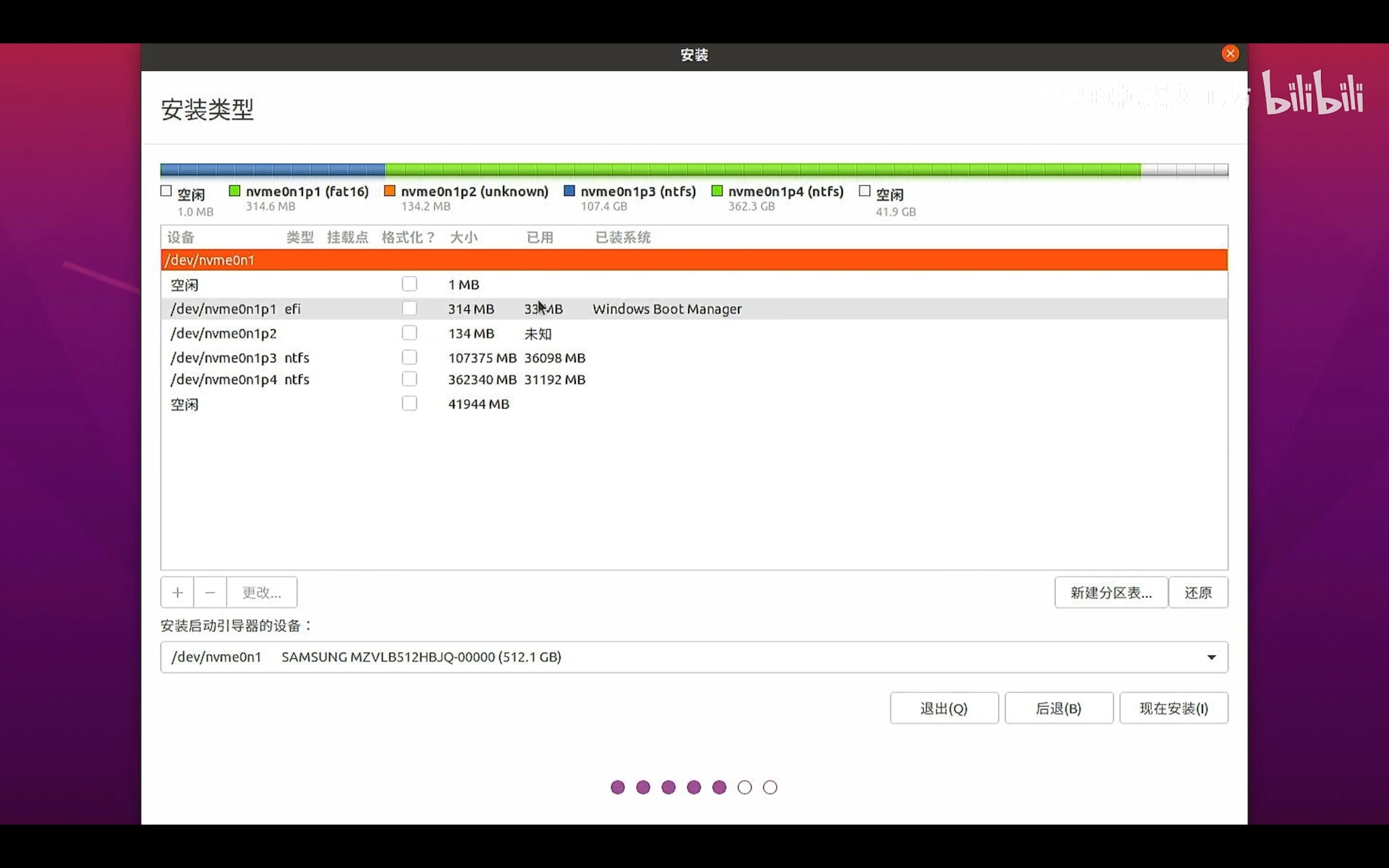Click the plus add partition button
This screenshot has height=868, width=1389.
click(x=177, y=592)
